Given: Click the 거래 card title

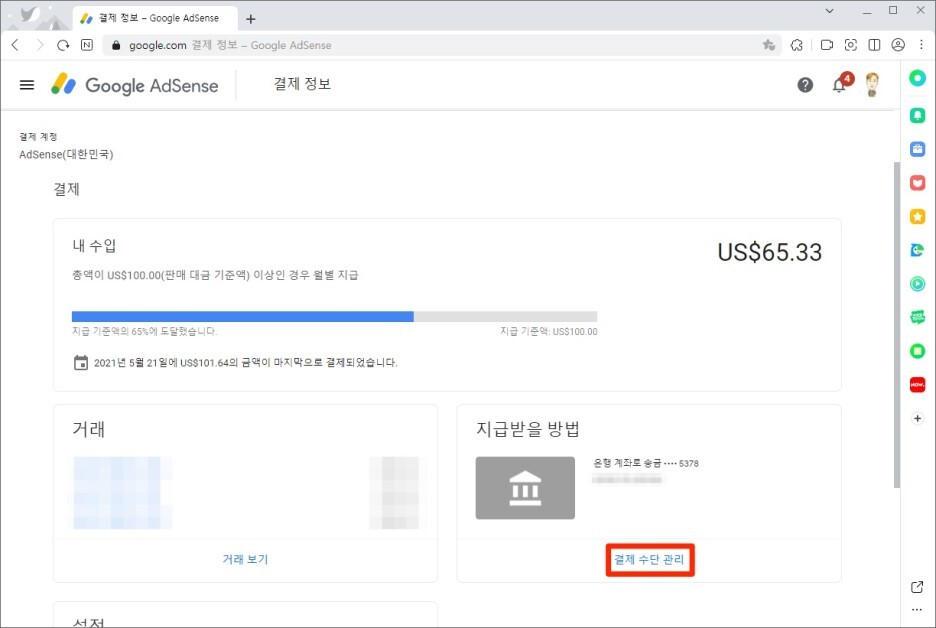Looking at the screenshot, I should click(x=88, y=429).
